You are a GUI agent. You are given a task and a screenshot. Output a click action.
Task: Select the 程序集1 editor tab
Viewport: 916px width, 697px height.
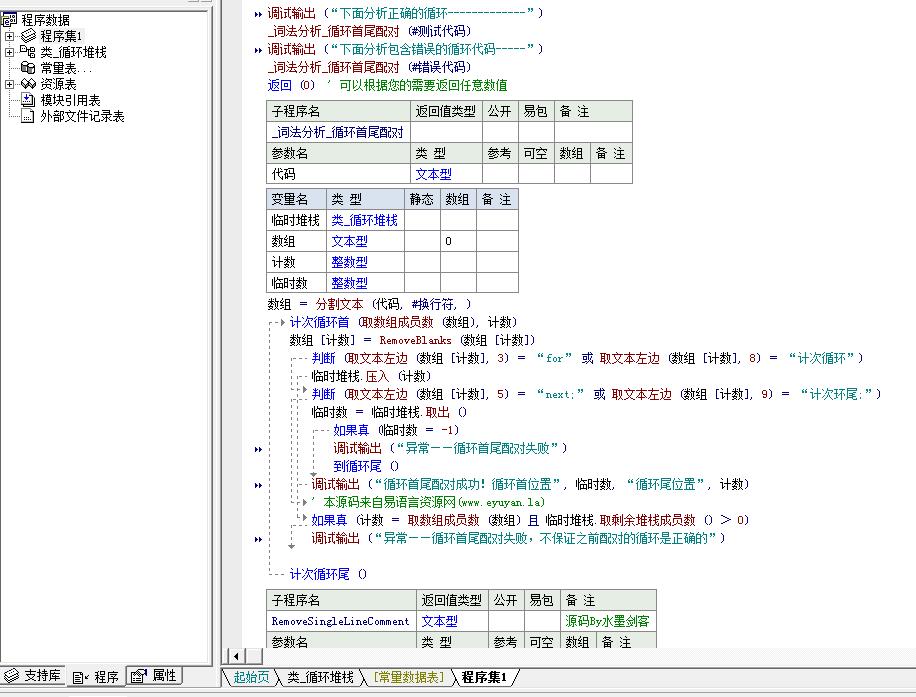coord(484,677)
